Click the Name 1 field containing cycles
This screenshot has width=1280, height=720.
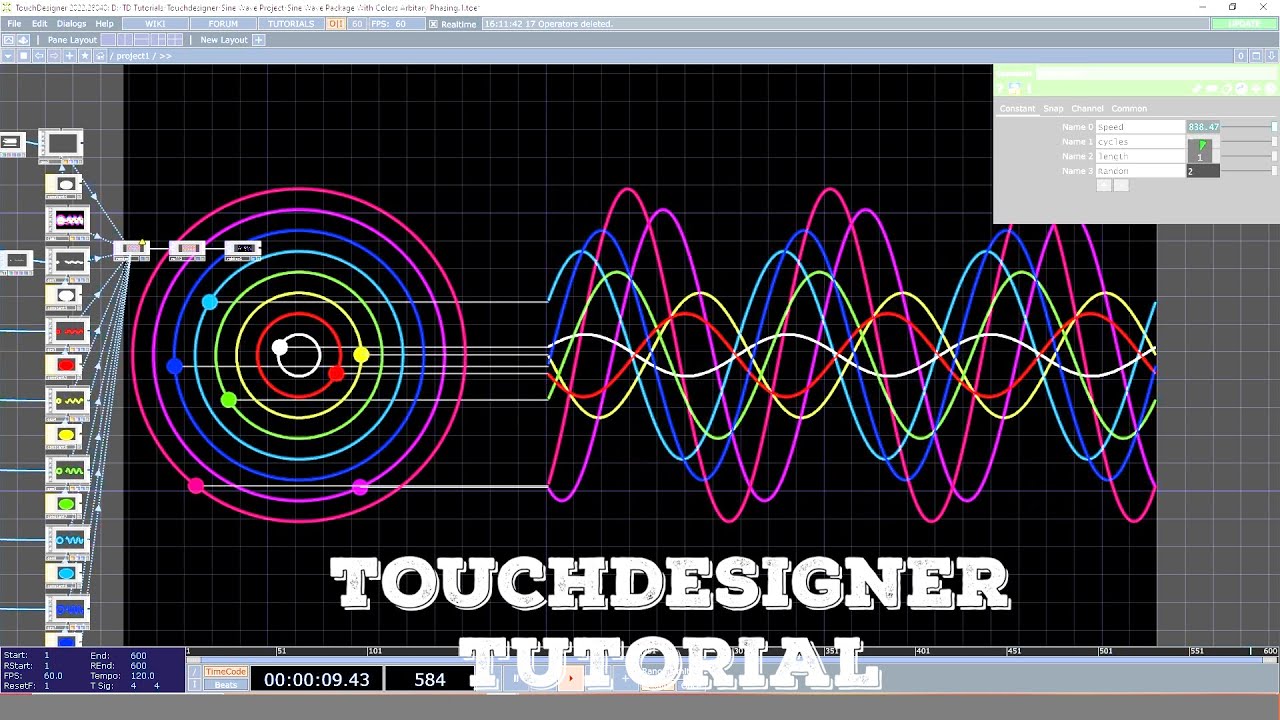(x=1140, y=142)
